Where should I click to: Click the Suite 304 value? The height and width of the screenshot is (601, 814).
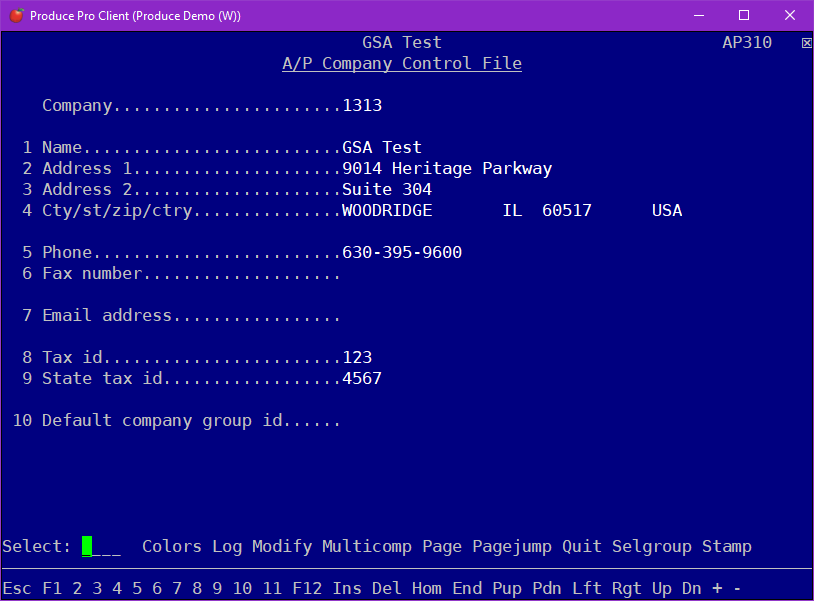(387, 189)
